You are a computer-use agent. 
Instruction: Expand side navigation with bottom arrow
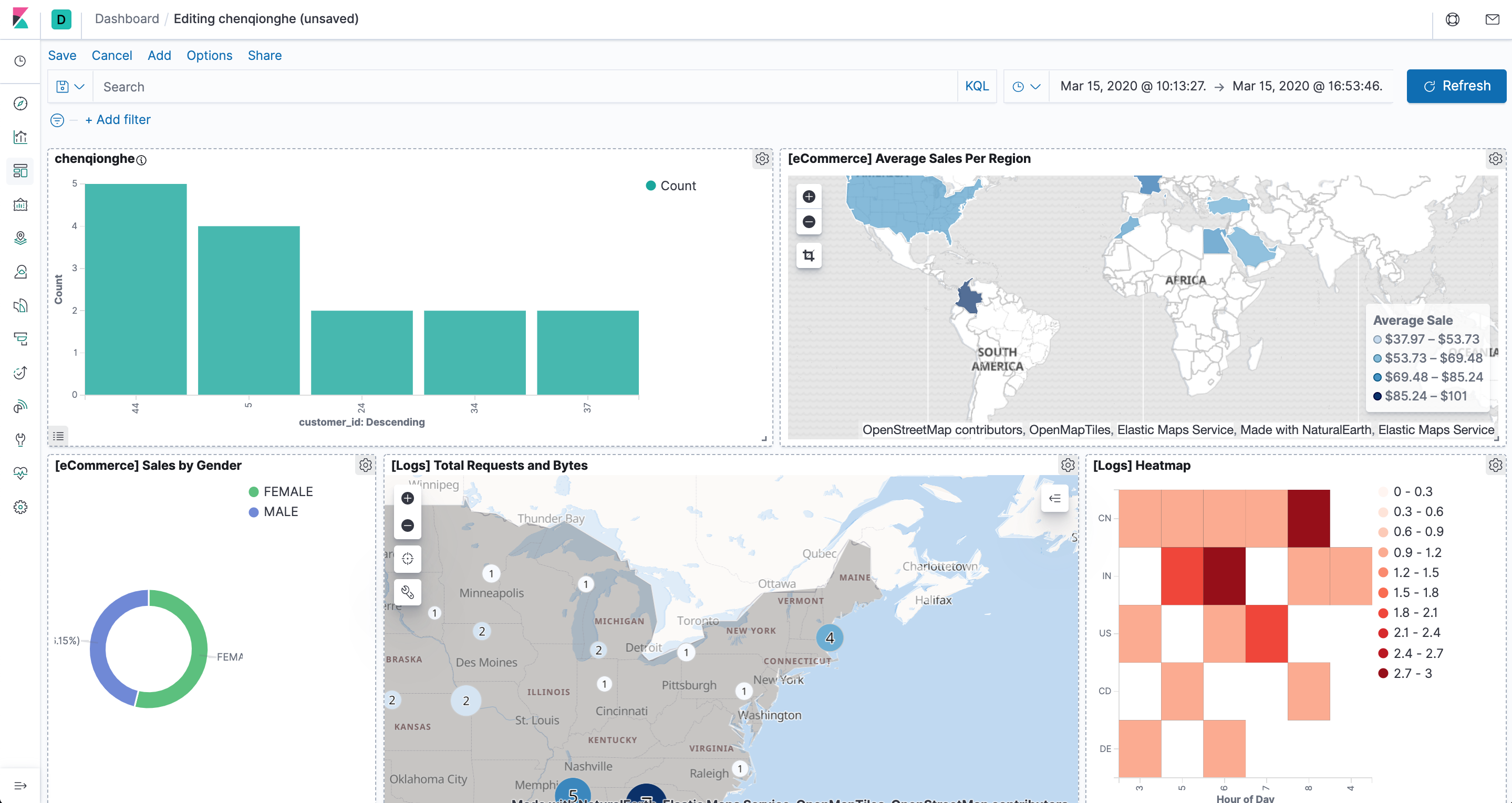pos(20,785)
